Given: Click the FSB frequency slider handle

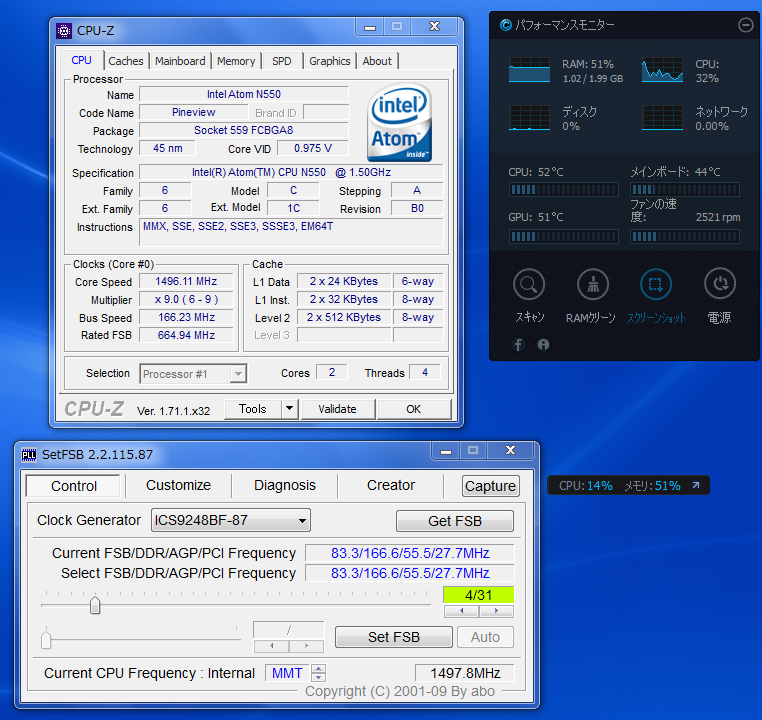Looking at the screenshot, I should [x=95, y=605].
